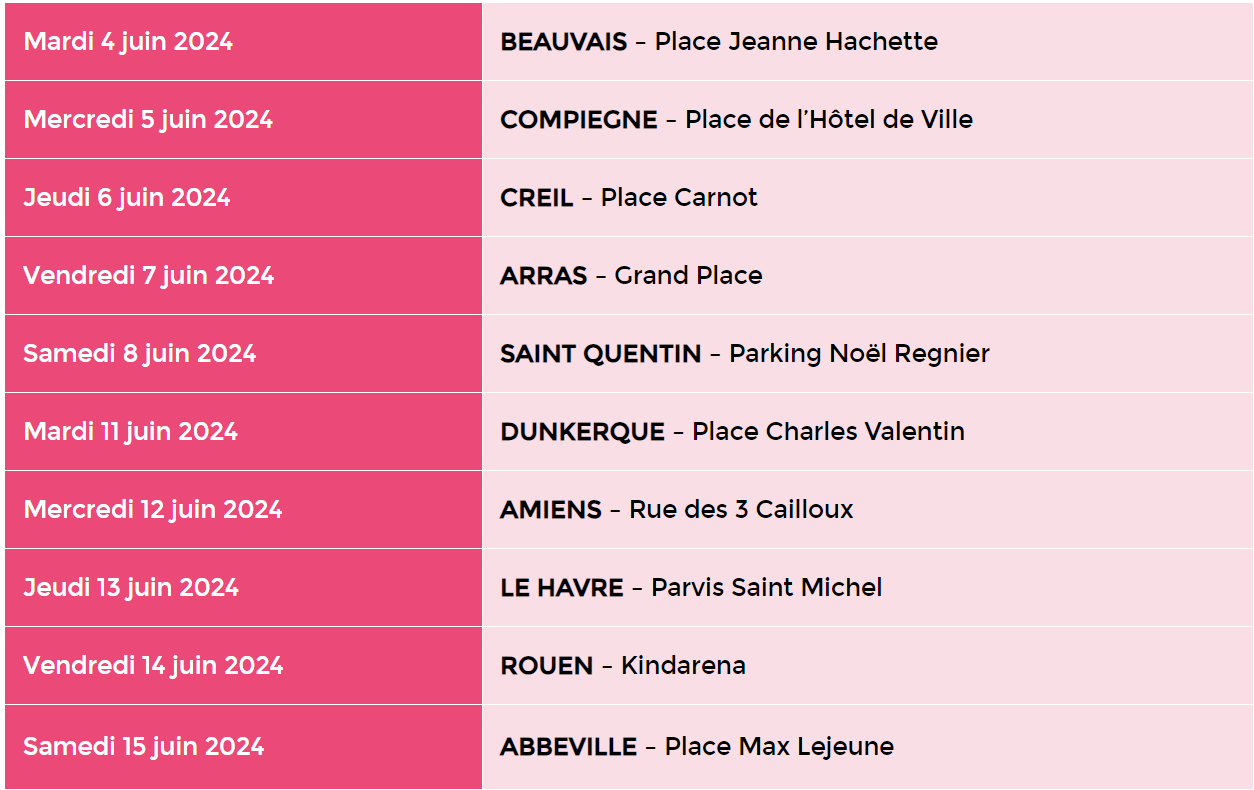Image resolution: width=1254 pixels, height=790 pixels.
Task: Click Vendredi 14 juin 2024 date
Action: click(153, 666)
